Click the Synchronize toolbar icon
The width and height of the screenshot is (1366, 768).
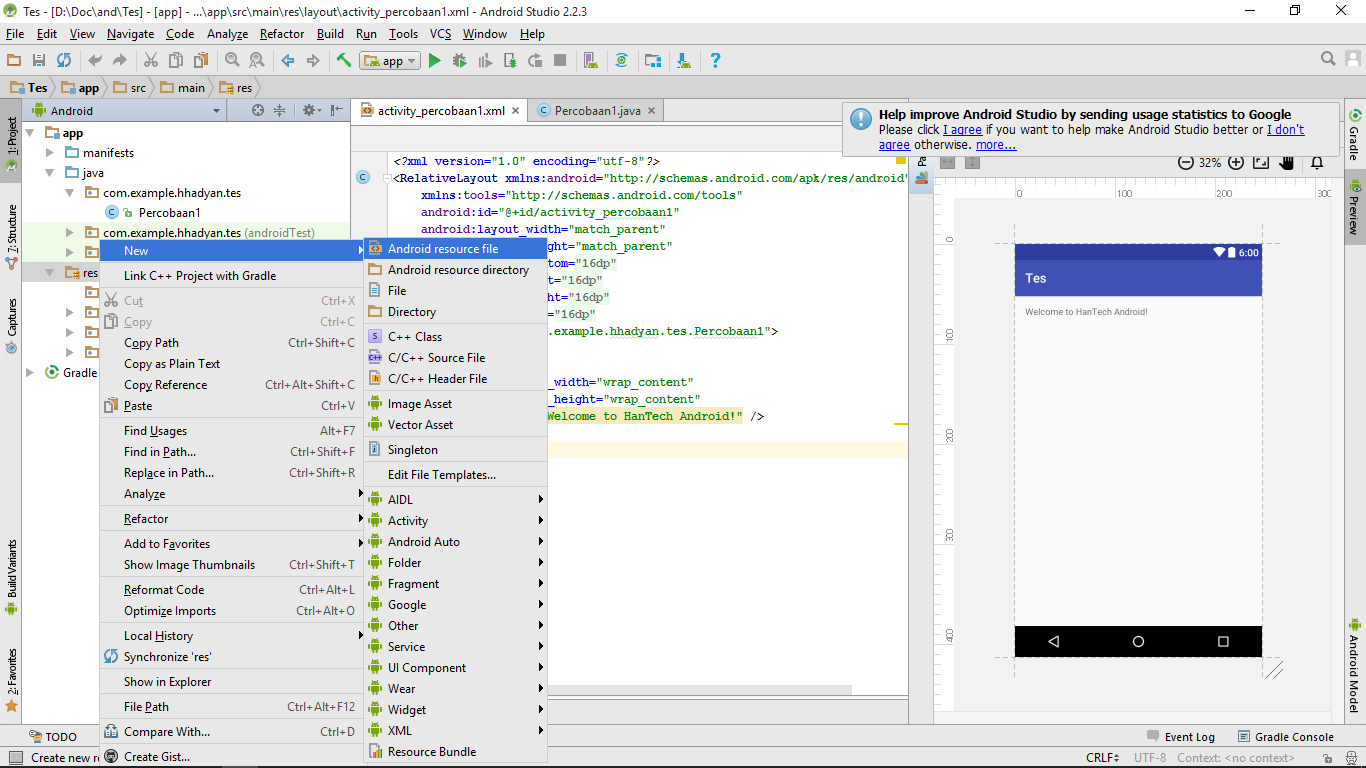[x=64, y=61]
